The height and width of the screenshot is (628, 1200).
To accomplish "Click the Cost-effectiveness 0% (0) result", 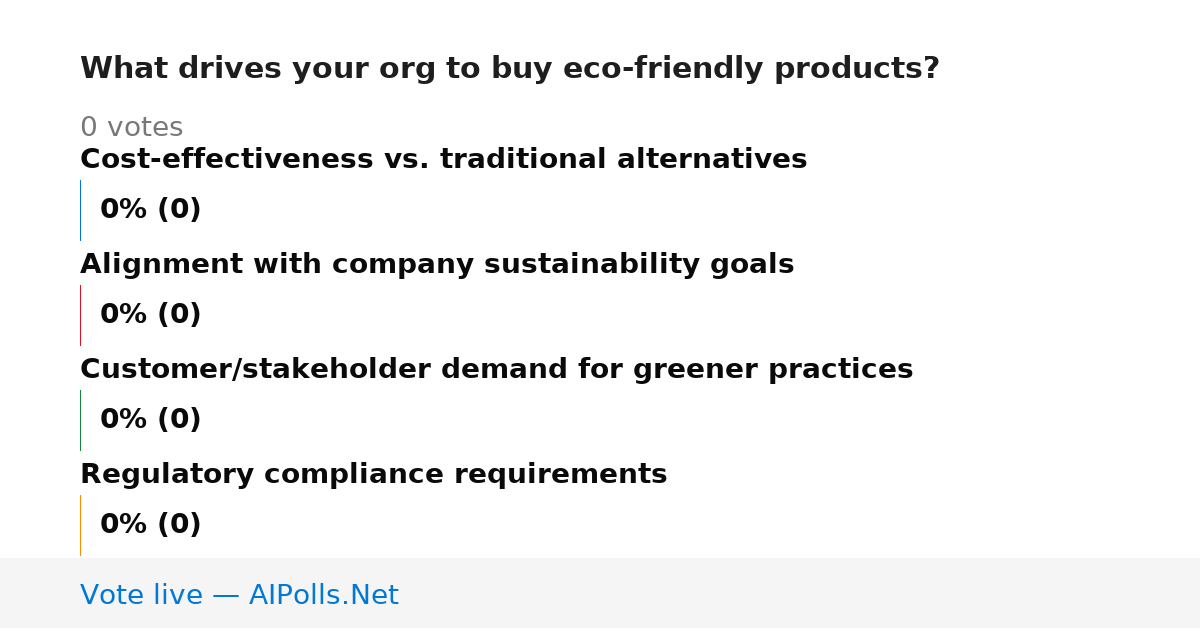I will 150,210.
